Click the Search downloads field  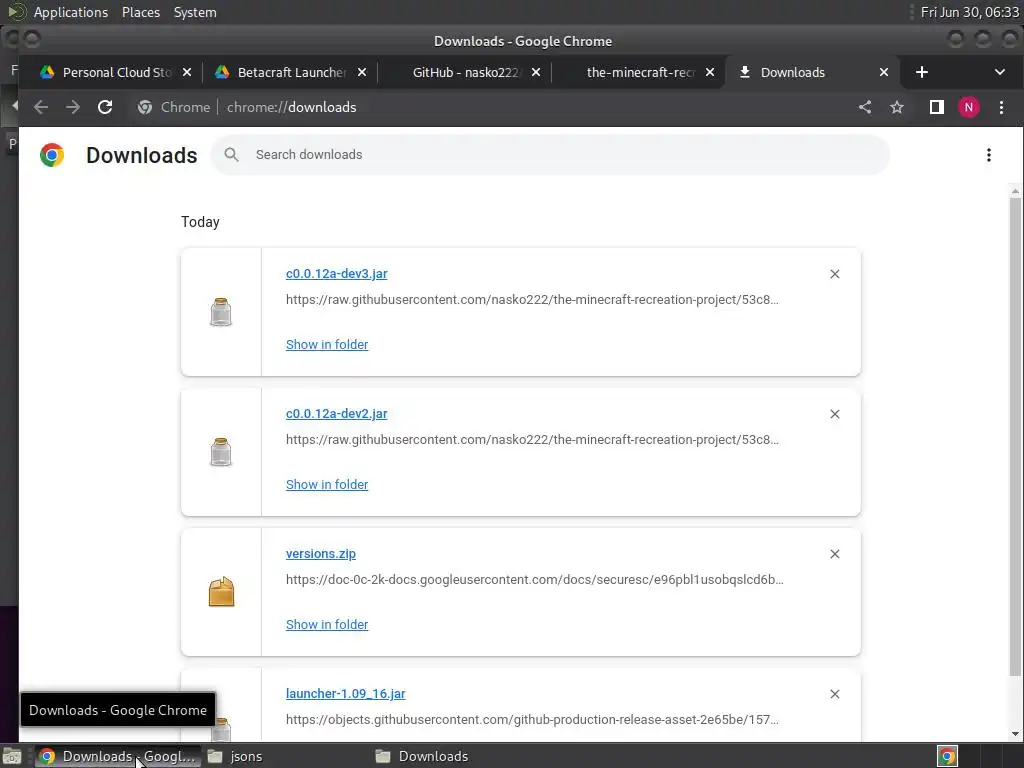click(550, 155)
